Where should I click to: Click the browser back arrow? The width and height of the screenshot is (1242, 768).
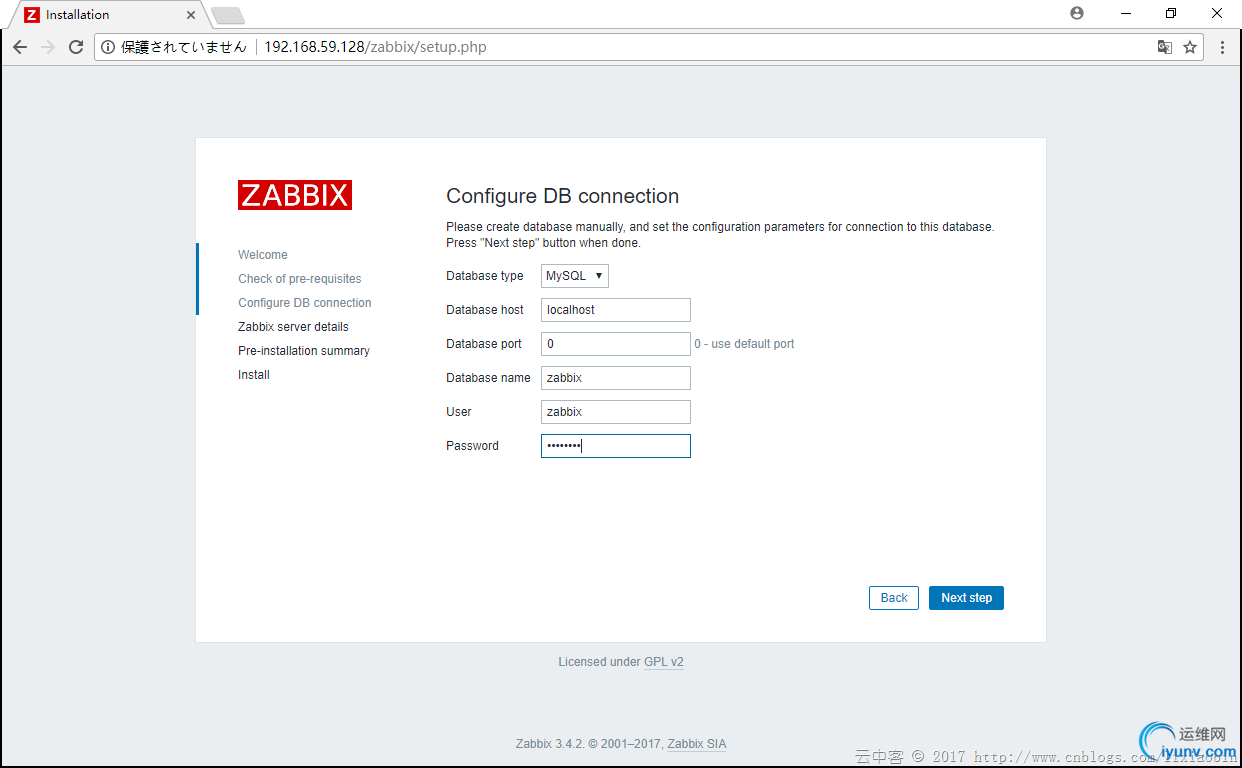[x=20, y=47]
